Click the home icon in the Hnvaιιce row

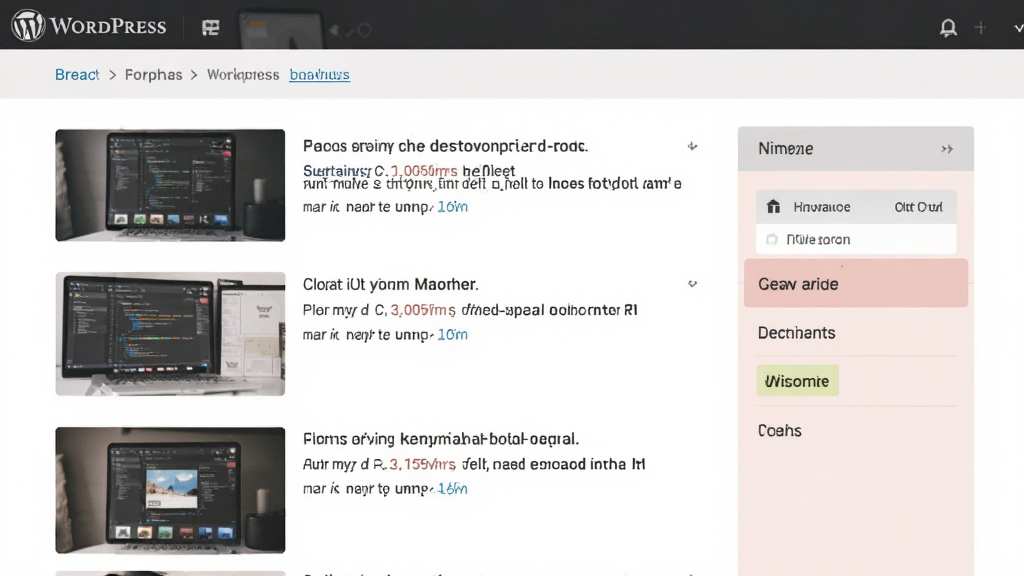point(773,207)
